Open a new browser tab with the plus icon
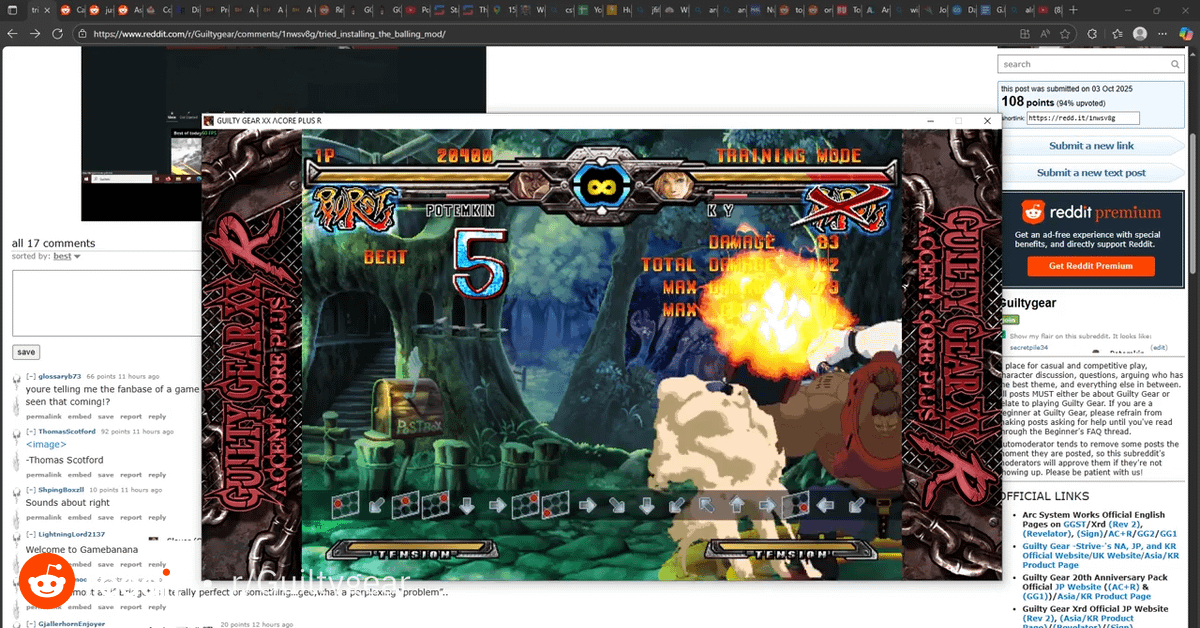This screenshot has height=628, width=1200. pyautogui.click(x=1071, y=10)
